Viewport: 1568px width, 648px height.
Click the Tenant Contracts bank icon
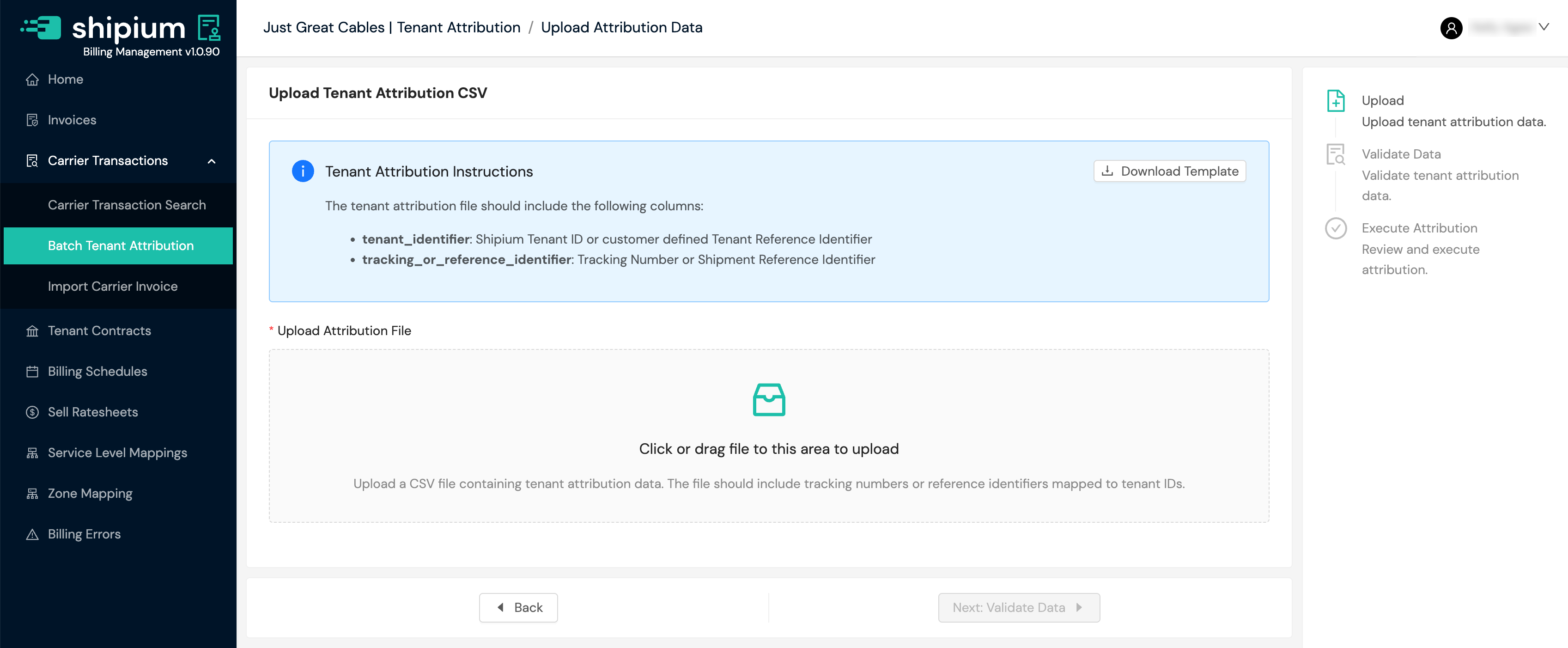coord(32,331)
